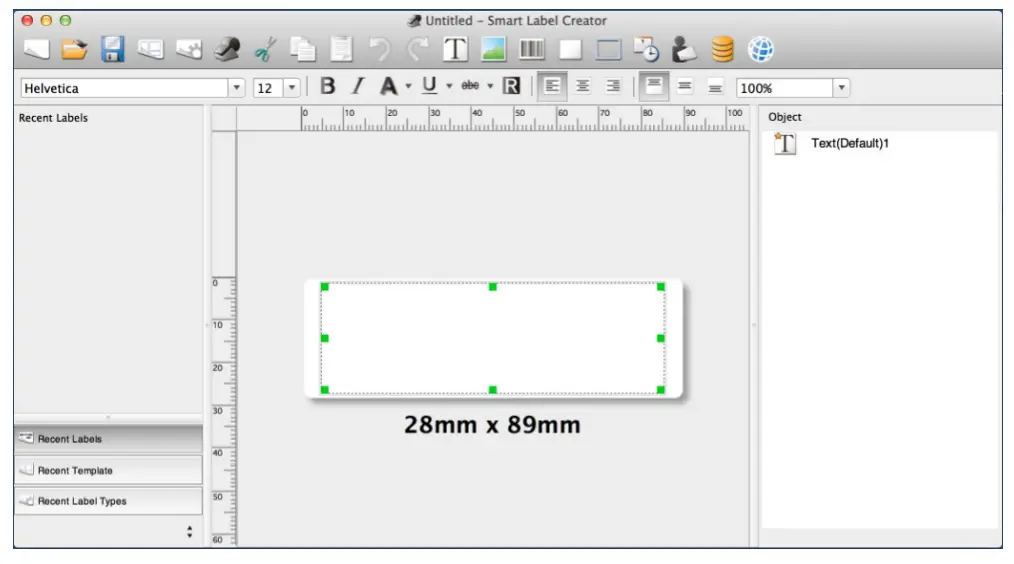Select Text(Default)1 in the Object list
This screenshot has height=564, width=1014.
click(849, 143)
